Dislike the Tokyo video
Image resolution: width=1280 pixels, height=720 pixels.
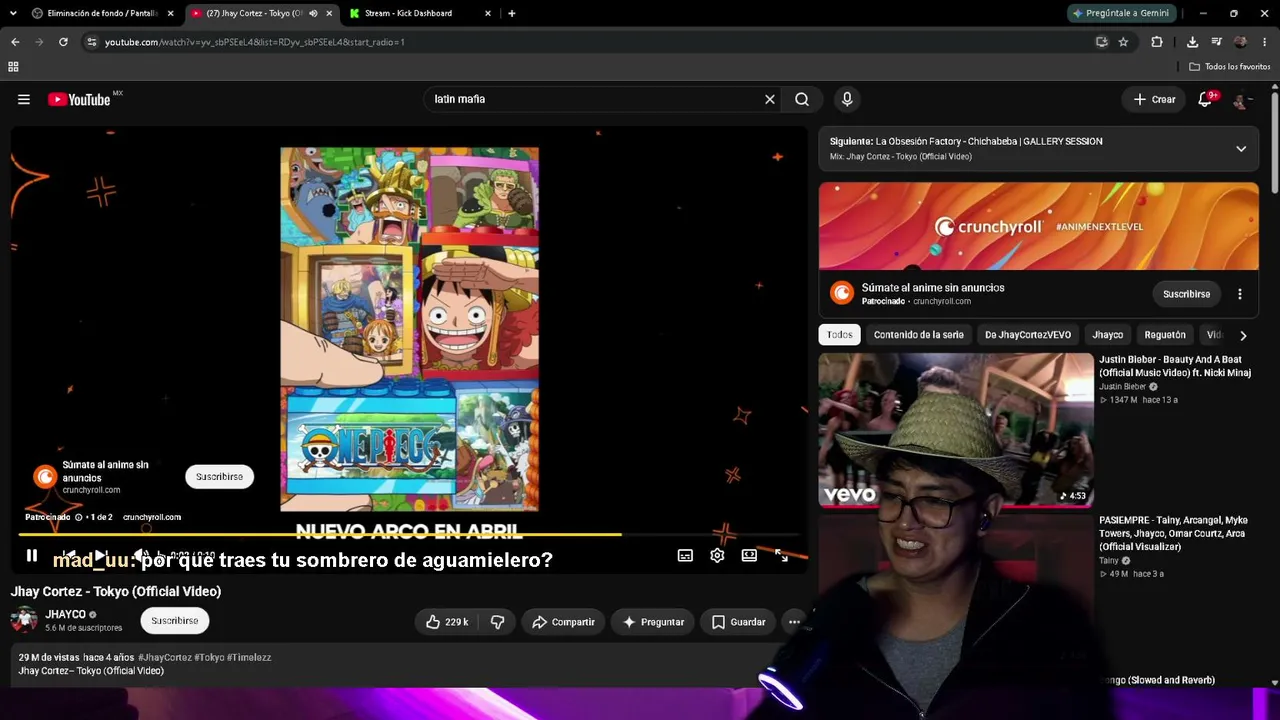pos(497,622)
